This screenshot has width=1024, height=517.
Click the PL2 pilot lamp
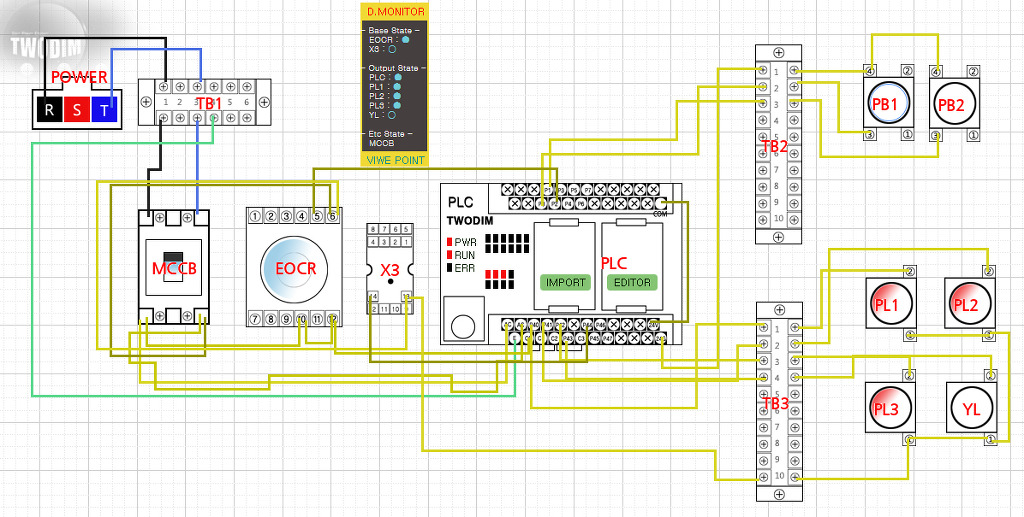click(x=968, y=304)
